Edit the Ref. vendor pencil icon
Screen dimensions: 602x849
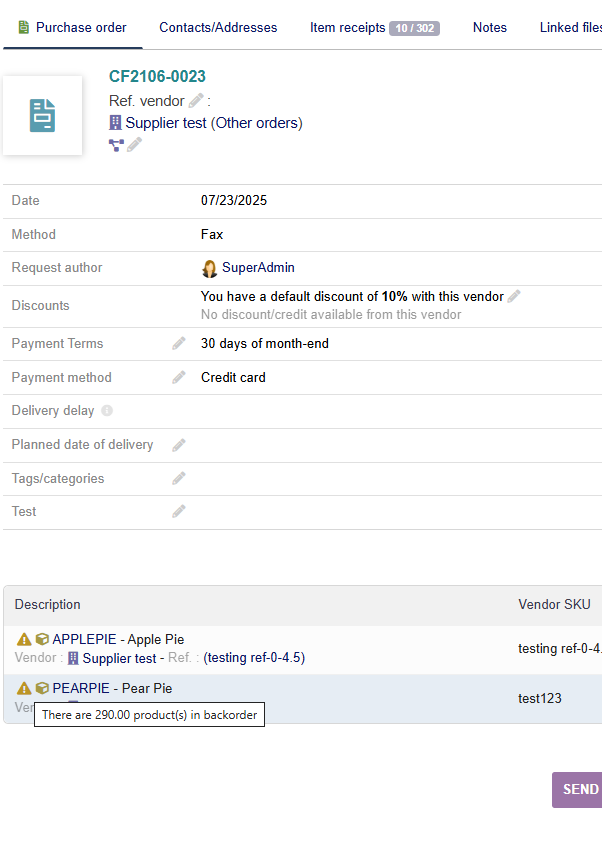[196, 101]
